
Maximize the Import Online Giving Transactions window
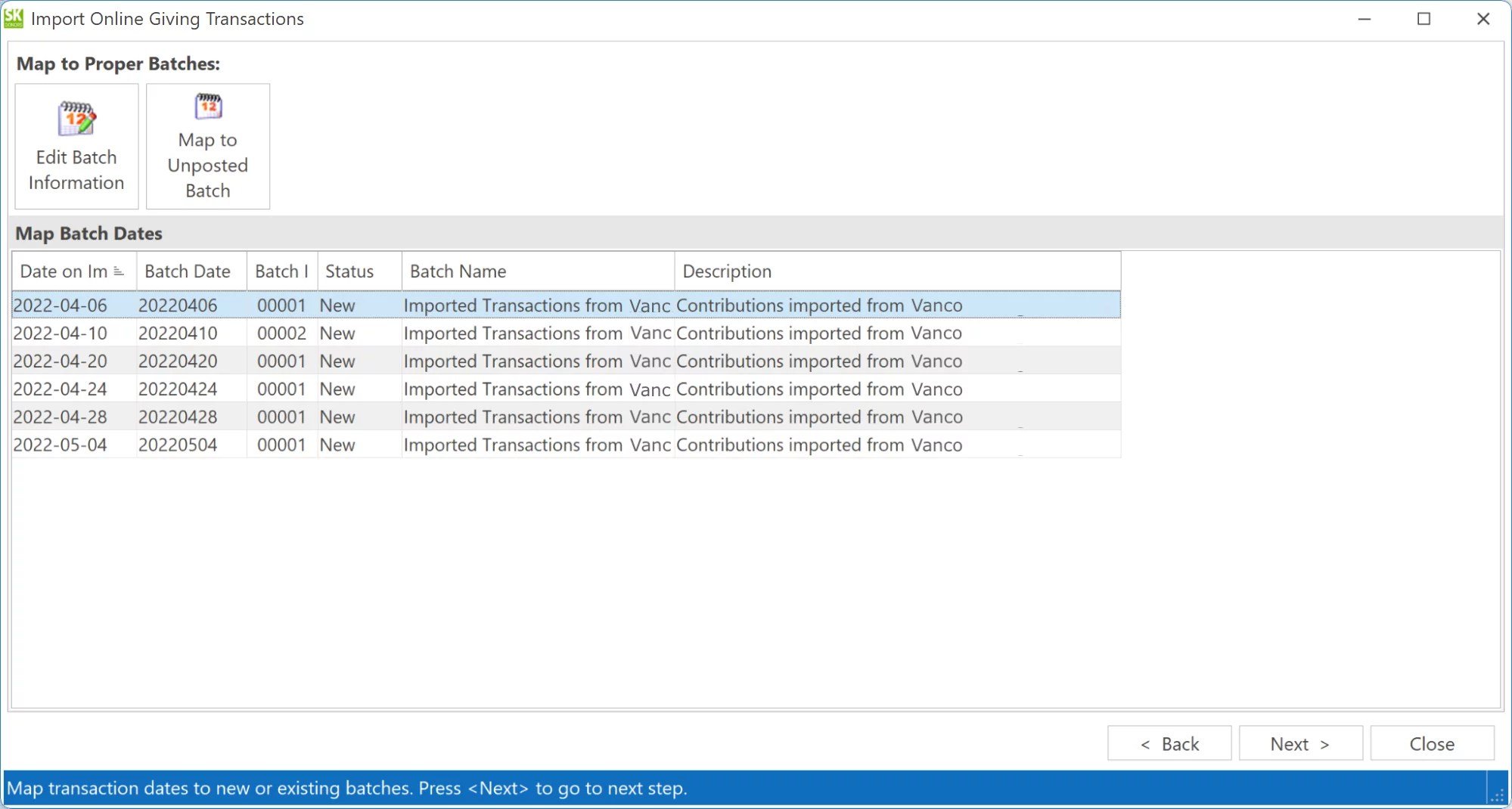click(x=1424, y=19)
